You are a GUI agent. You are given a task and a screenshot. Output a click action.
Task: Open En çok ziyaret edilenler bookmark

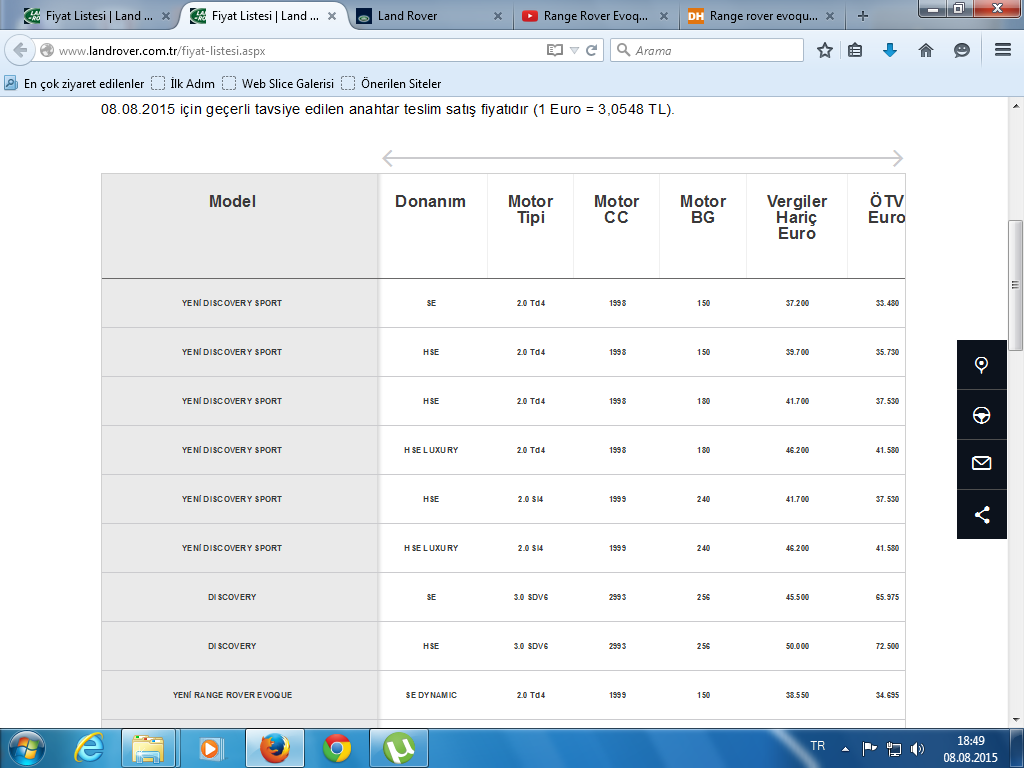point(74,84)
